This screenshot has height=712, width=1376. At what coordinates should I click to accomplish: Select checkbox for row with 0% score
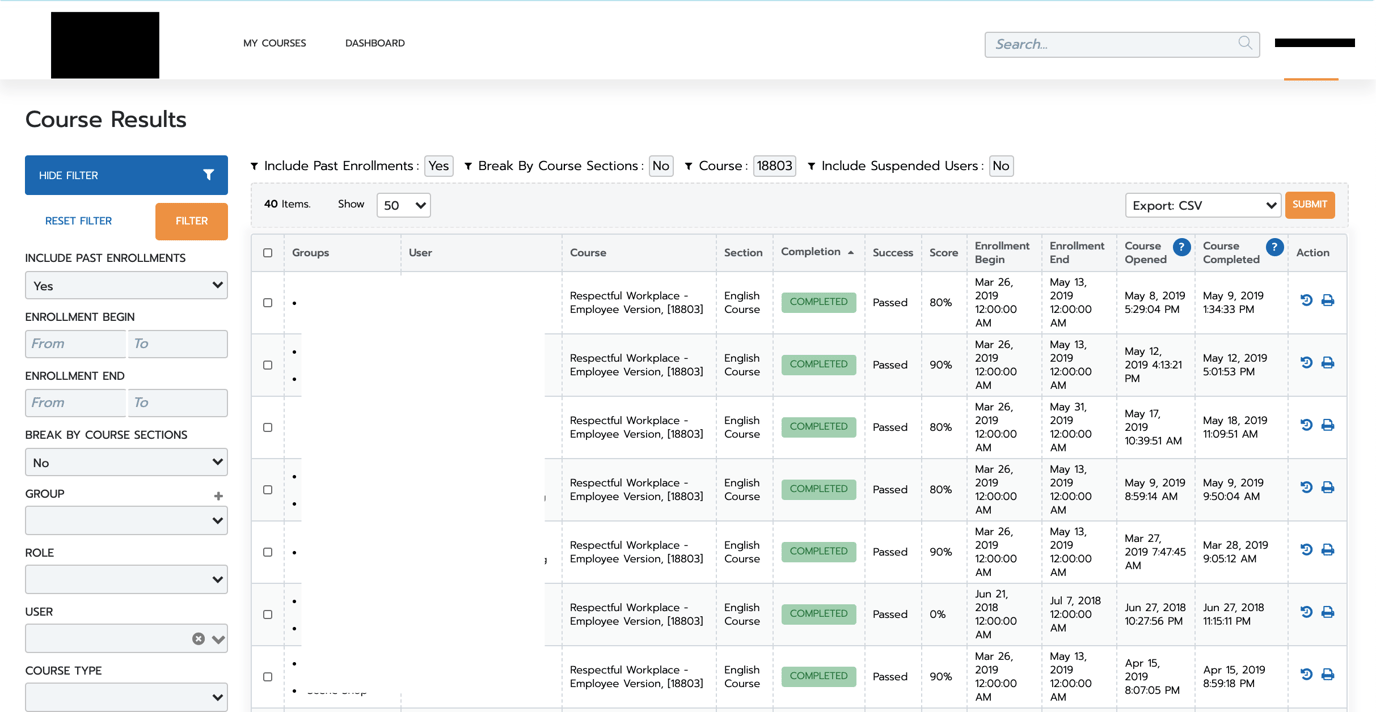pos(267,614)
